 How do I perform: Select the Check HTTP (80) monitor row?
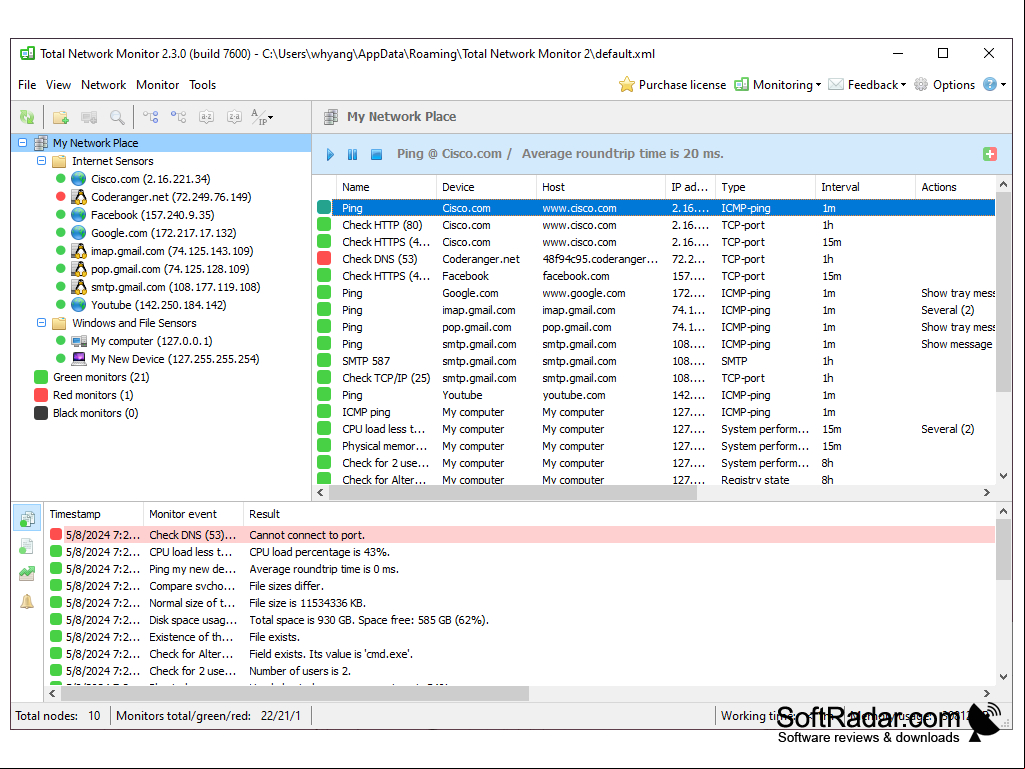[x=656, y=225]
